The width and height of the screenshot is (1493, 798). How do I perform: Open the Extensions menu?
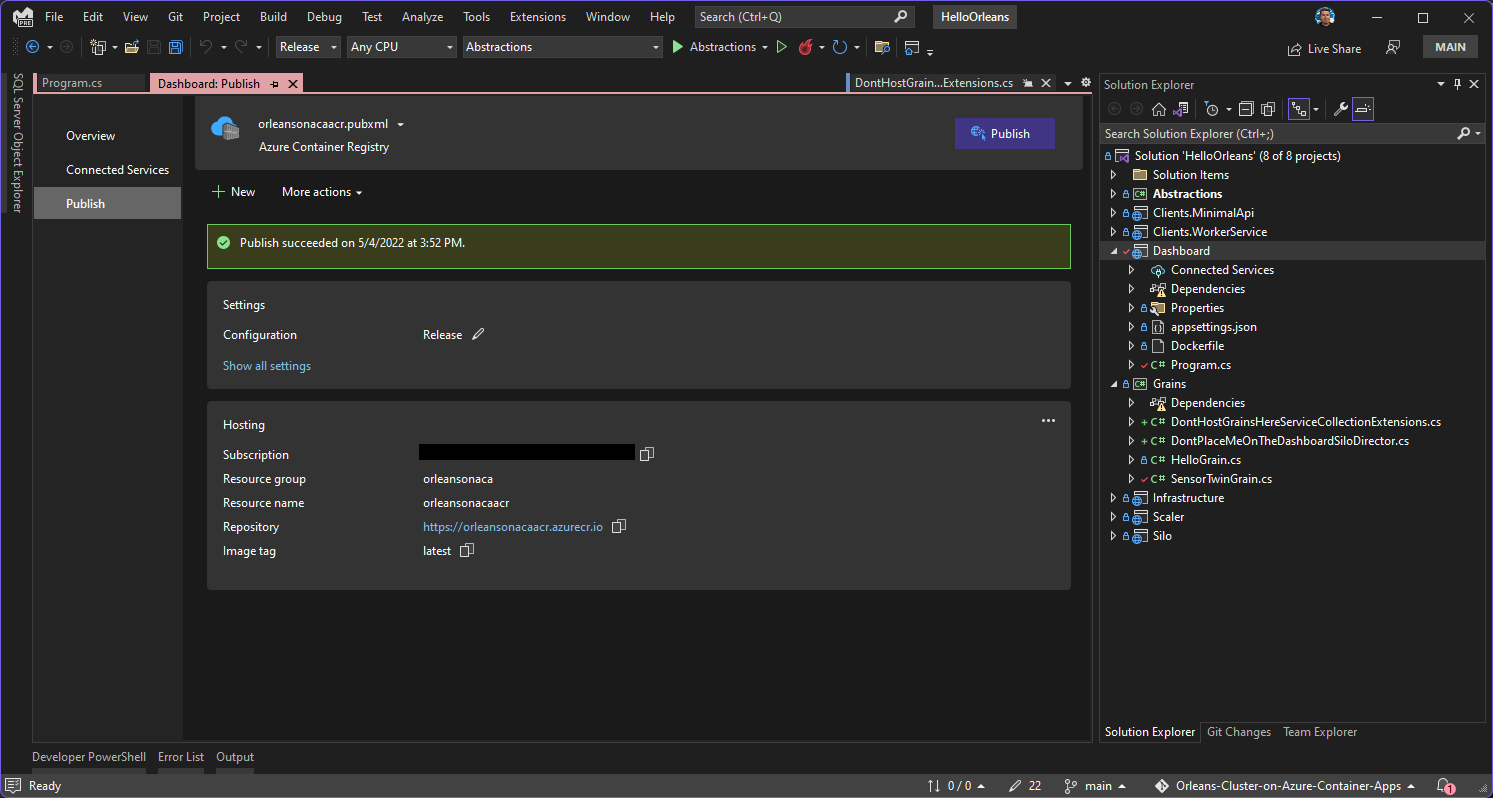(537, 17)
